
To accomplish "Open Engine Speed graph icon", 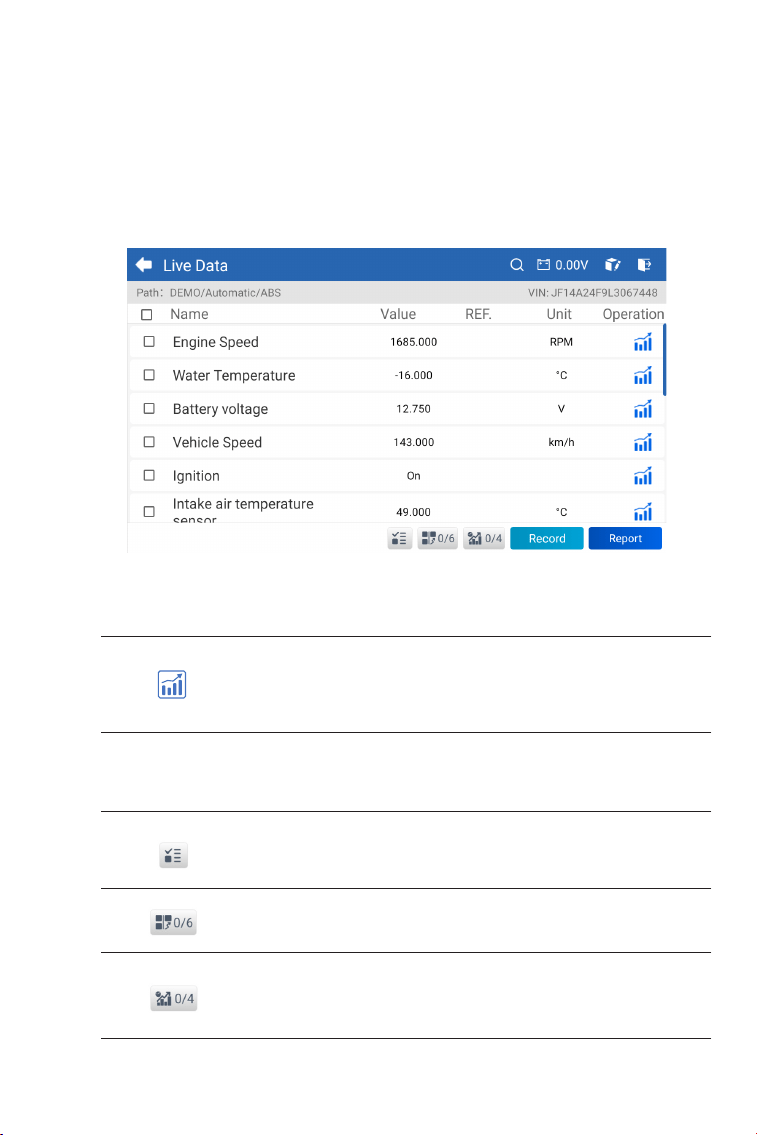I will [x=643, y=342].
